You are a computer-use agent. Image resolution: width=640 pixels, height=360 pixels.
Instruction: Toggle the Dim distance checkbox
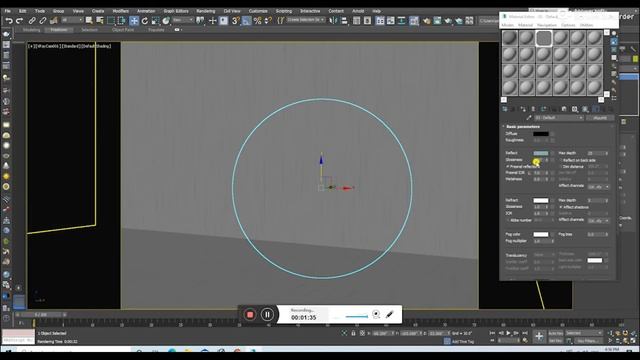click(x=561, y=167)
